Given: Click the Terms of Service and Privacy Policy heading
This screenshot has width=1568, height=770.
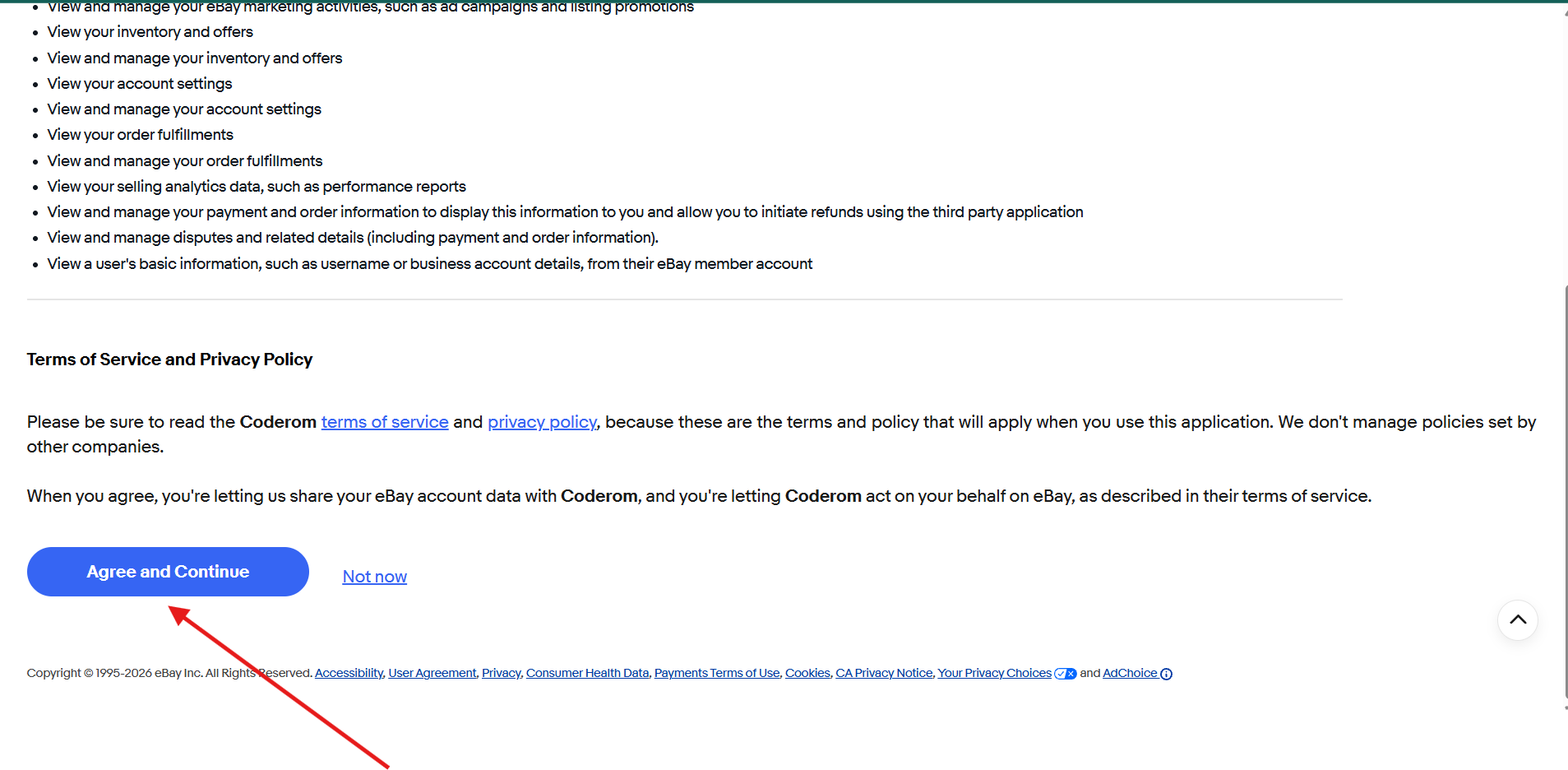Looking at the screenshot, I should pyautogui.click(x=169, y=359).
